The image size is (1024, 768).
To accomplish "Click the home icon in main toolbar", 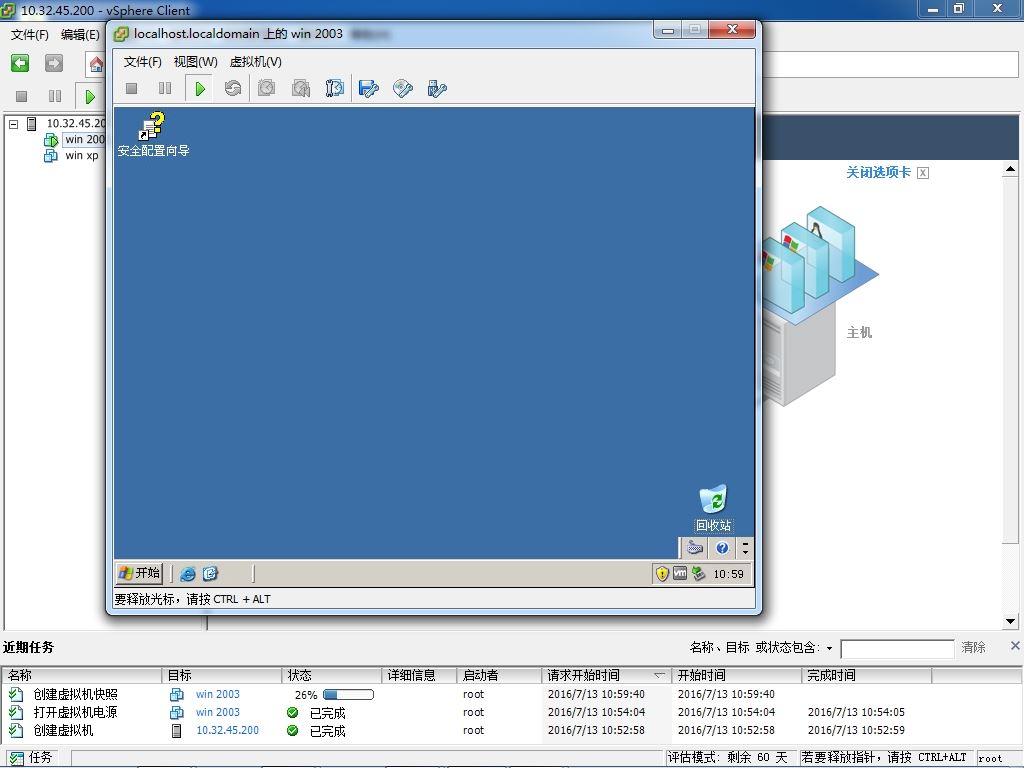I will click(x=96, y=64).
